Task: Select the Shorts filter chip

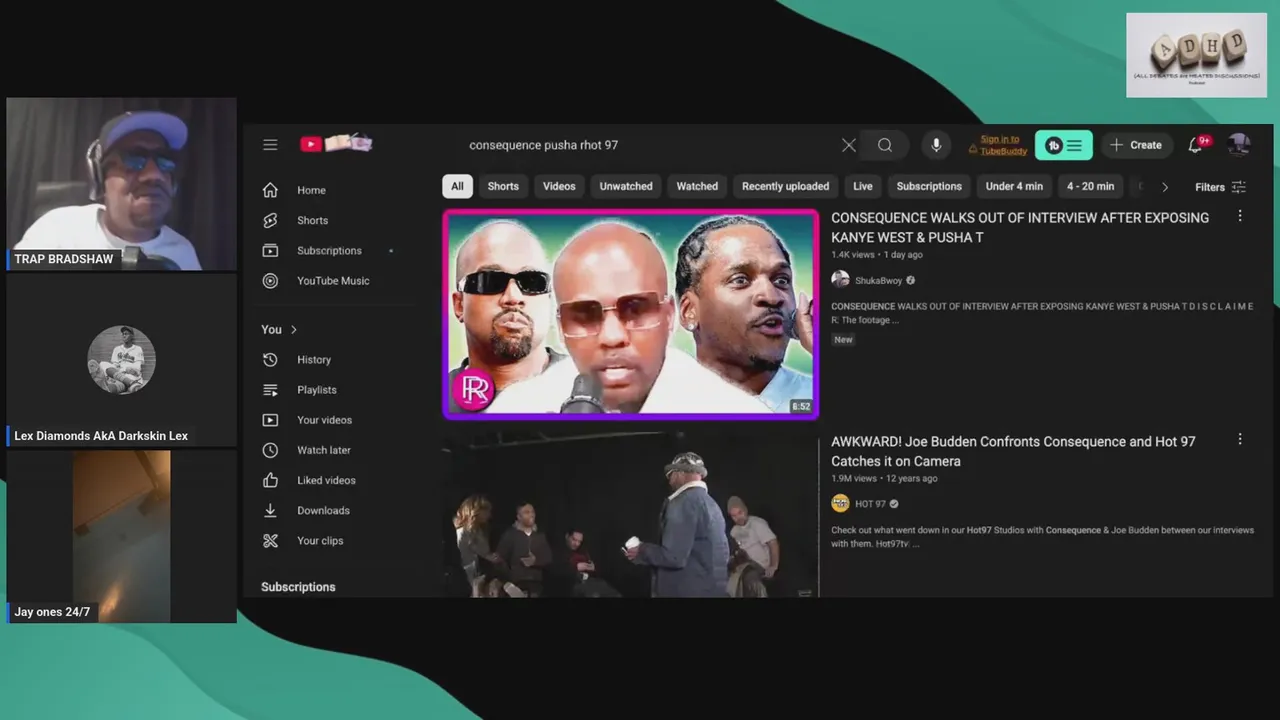Action: pos(503,186)
